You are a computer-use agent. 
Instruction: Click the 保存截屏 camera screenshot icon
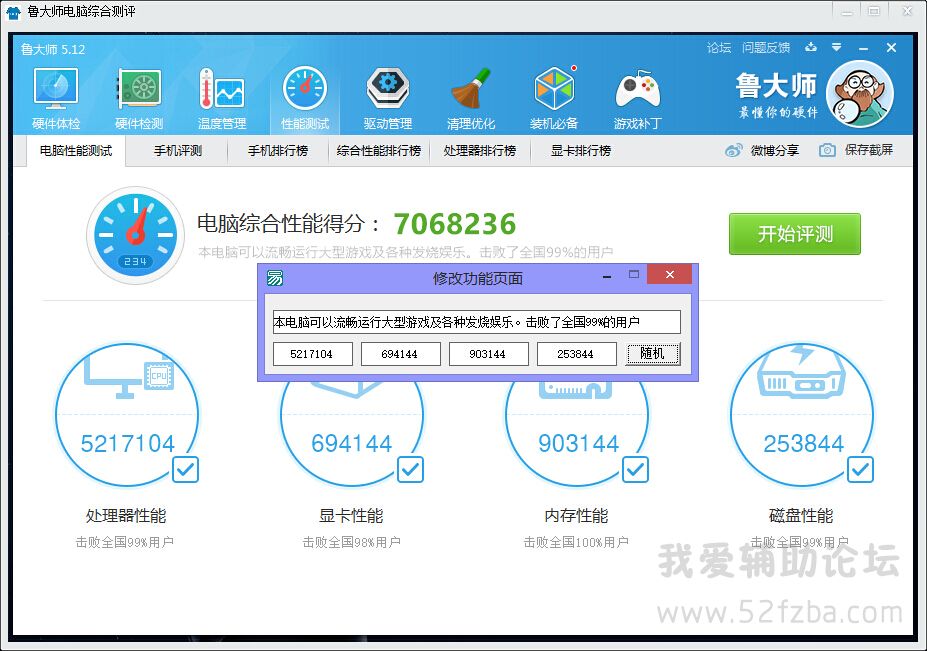tap(827, 151)
